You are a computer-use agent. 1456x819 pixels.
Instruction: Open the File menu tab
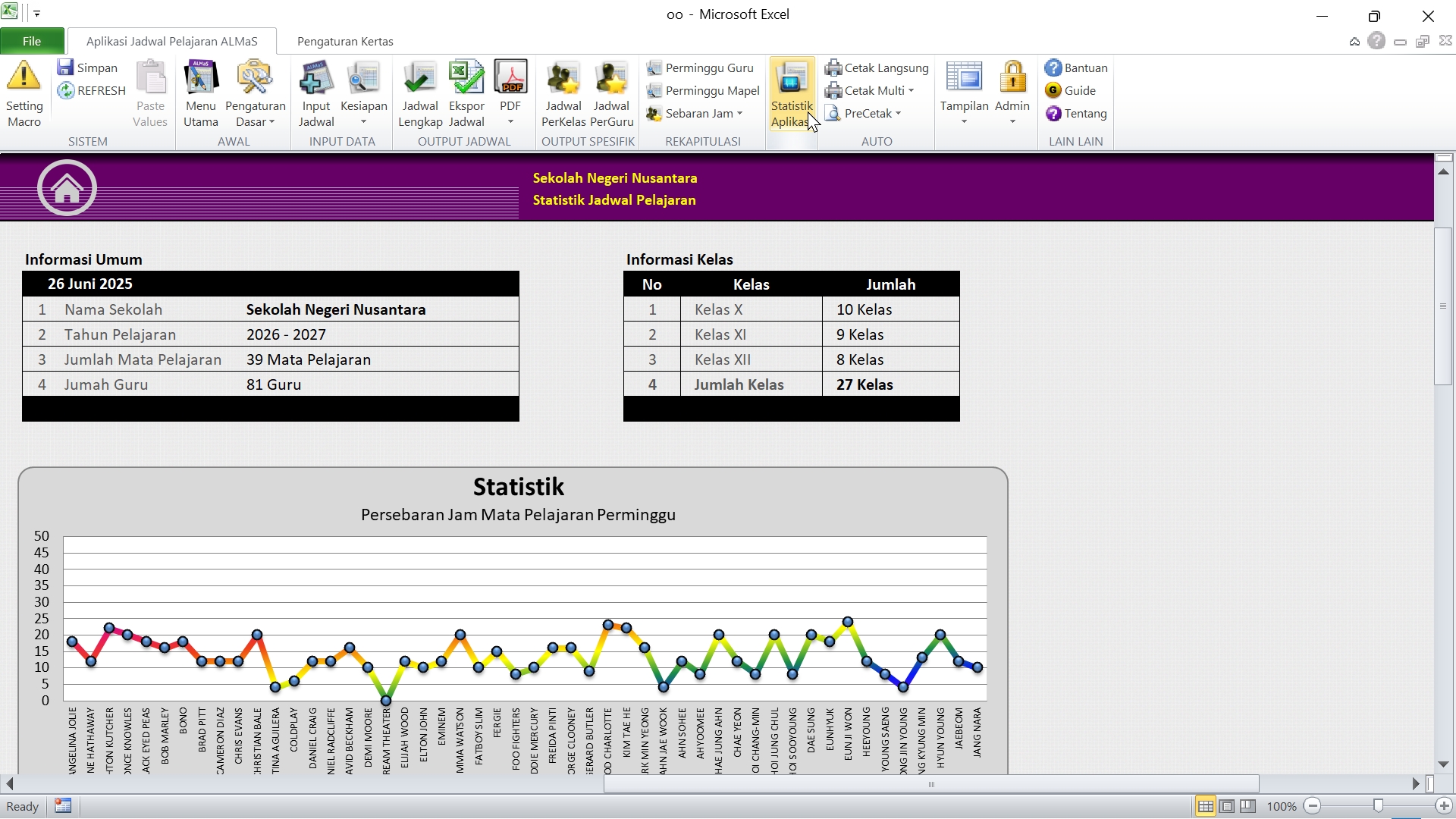[x=32, y=41]
